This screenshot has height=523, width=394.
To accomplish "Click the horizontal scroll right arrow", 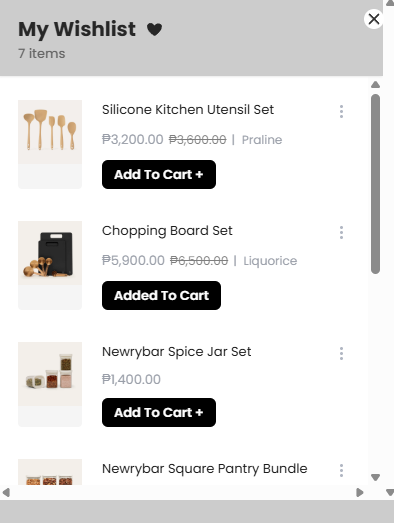I will (x=360, y=493).
